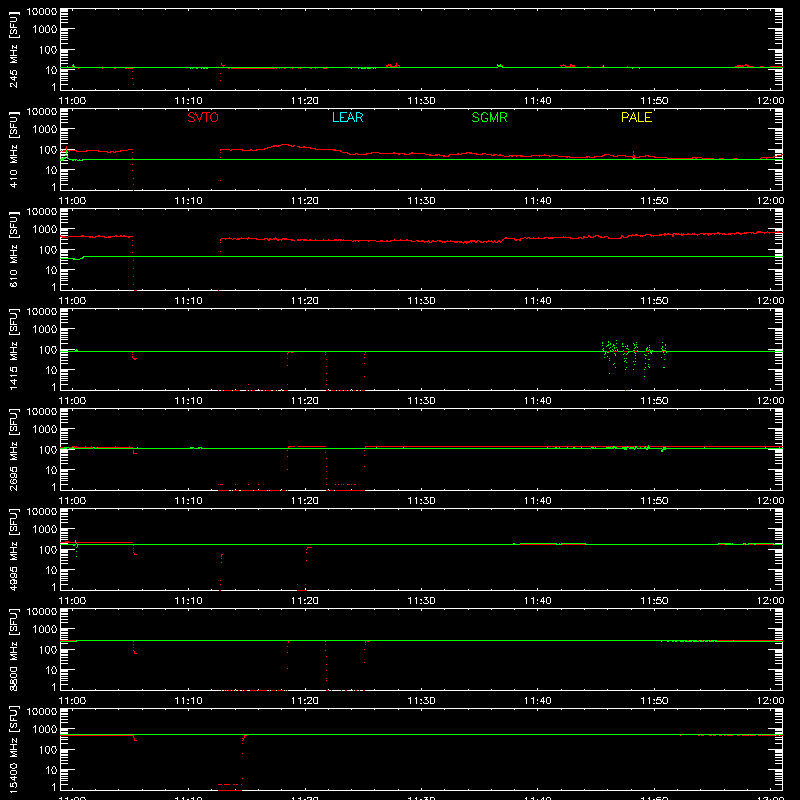Screen dimensions: 800x800
Task: Click 11:40 time label under 4995 MHz plot
Action: [538, 601]
